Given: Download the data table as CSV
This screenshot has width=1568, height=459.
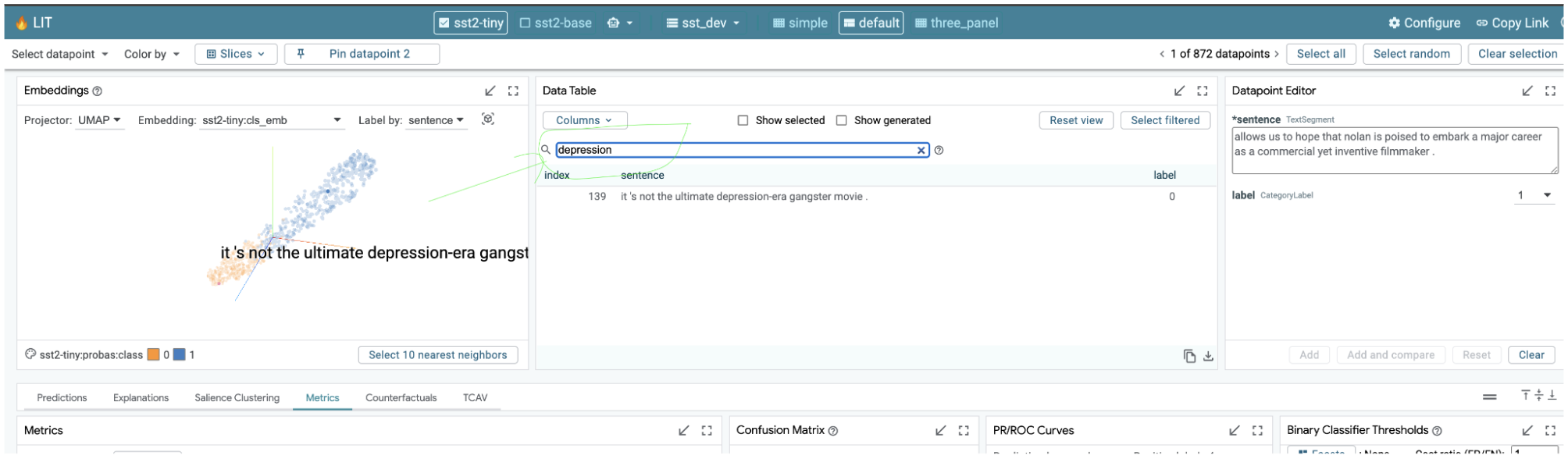Looking at the screenshot, I should pos(1208,356).
